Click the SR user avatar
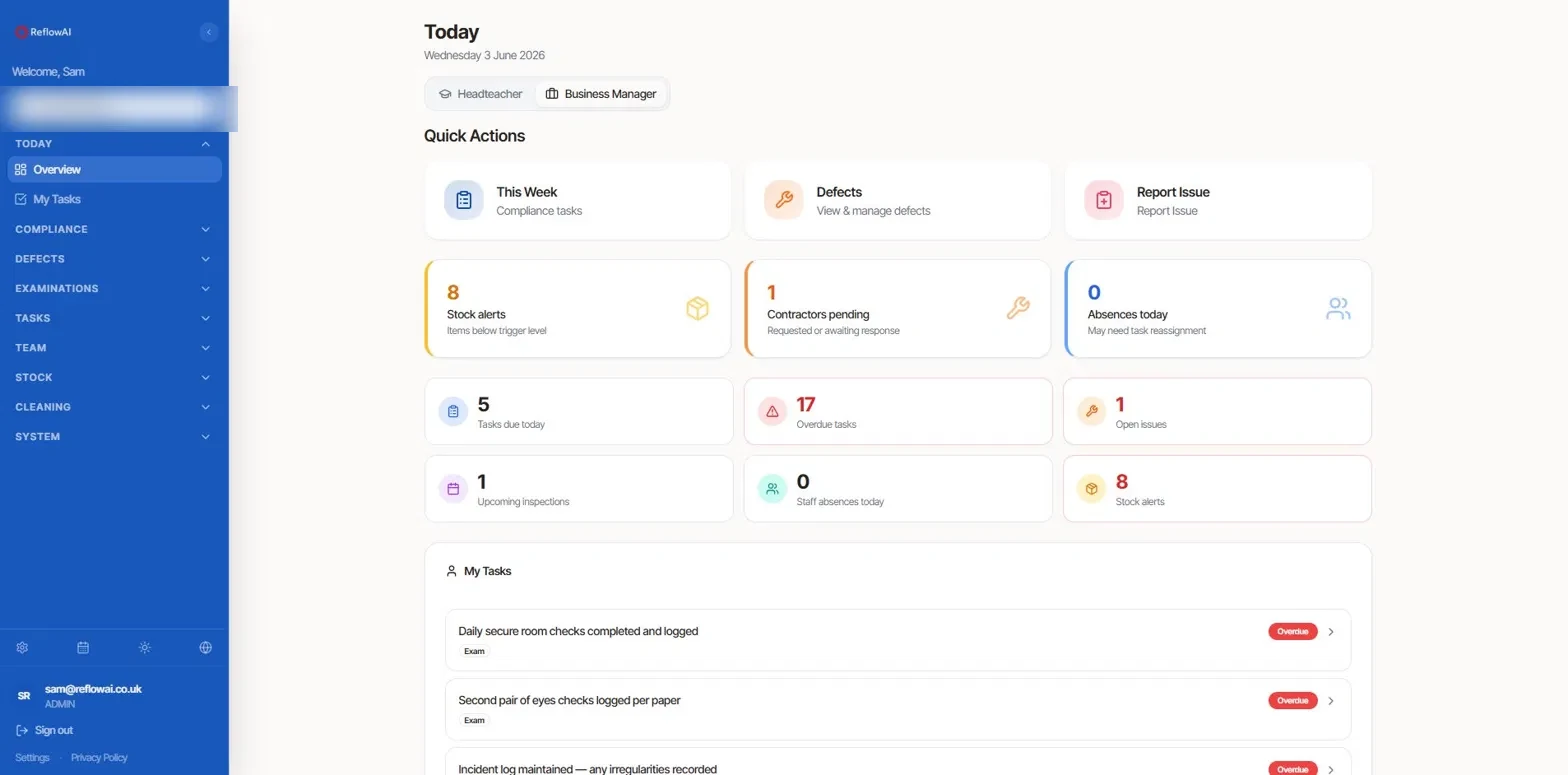Image resolution: width=1568 pixels, height=775 pixels. pyautogui.click(x=24, y=695)
